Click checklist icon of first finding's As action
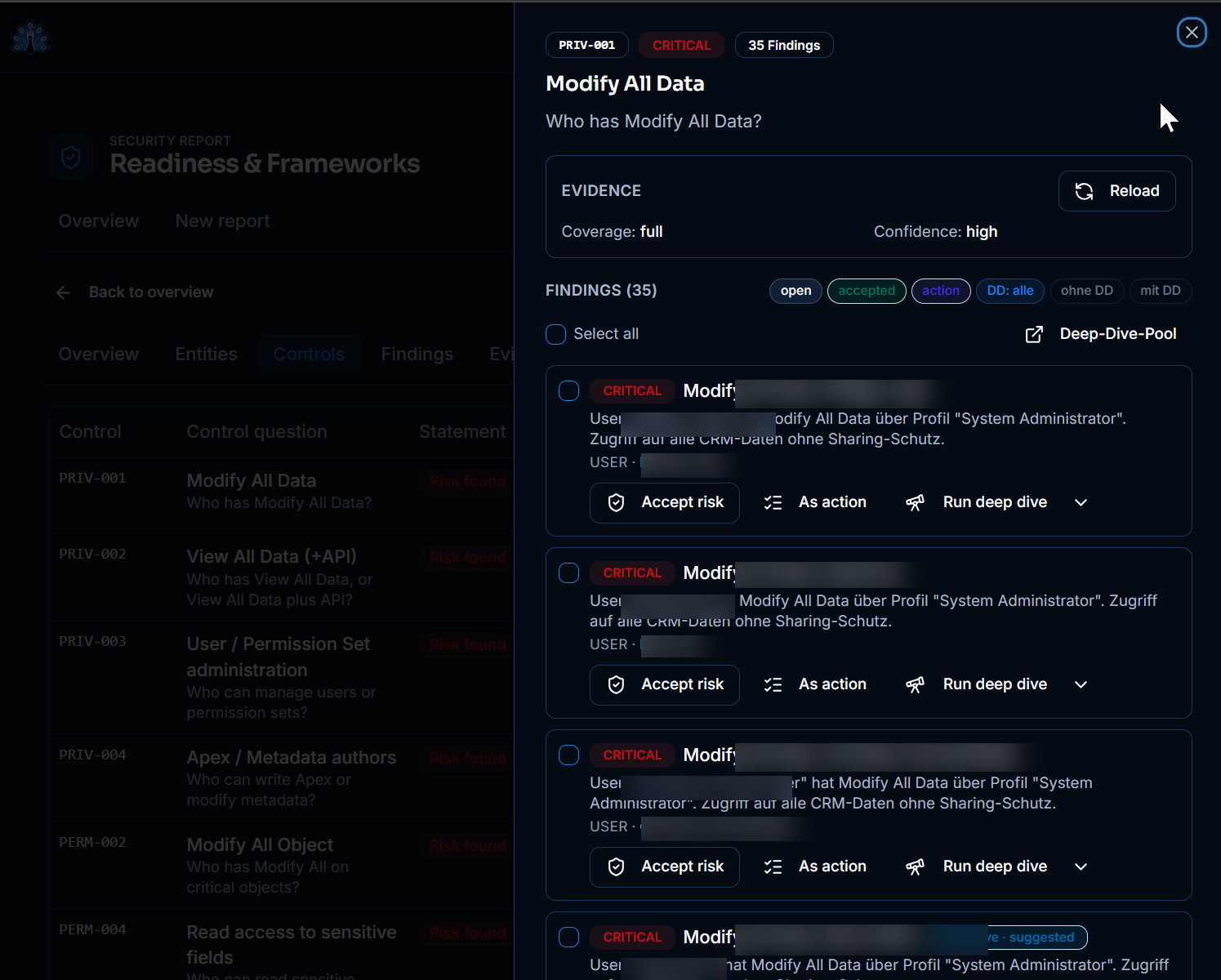This screenshot has height=980, width=1221. [x=773, y=502]
